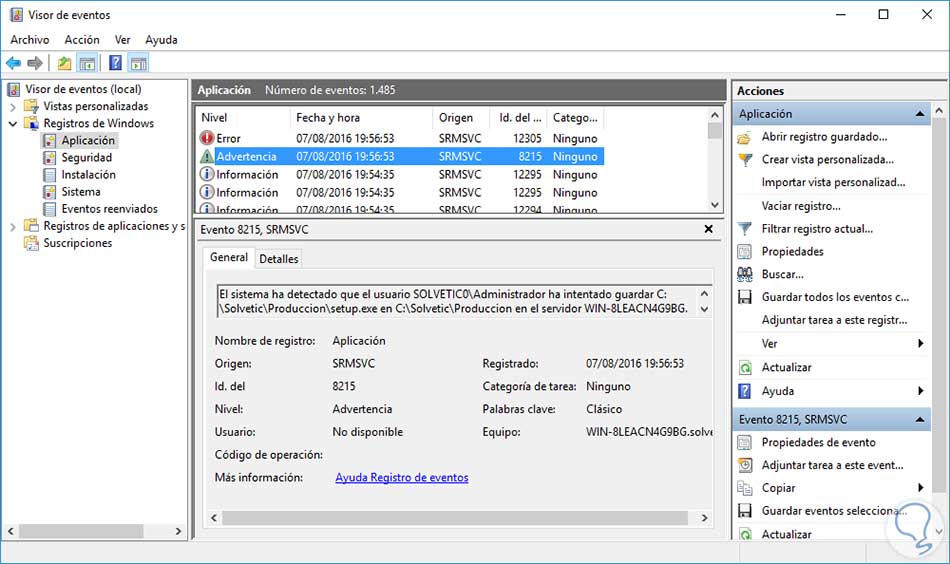
Task: Click the Seguridad log icon in tree
Action: pos(50,158)
